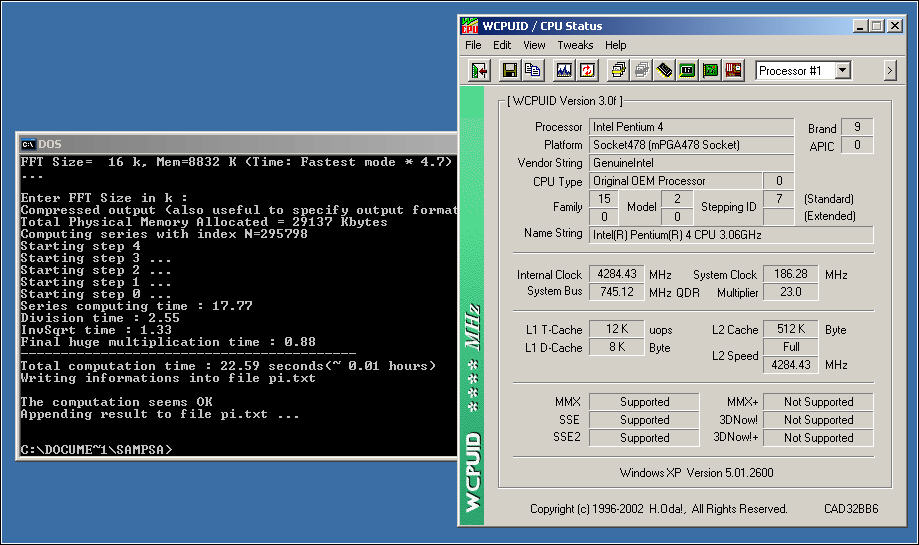Image resolution: width=919 pixels, height=545 pixels.
Task: Click the copy to clipboard icon
Action: tap(533, 70)
